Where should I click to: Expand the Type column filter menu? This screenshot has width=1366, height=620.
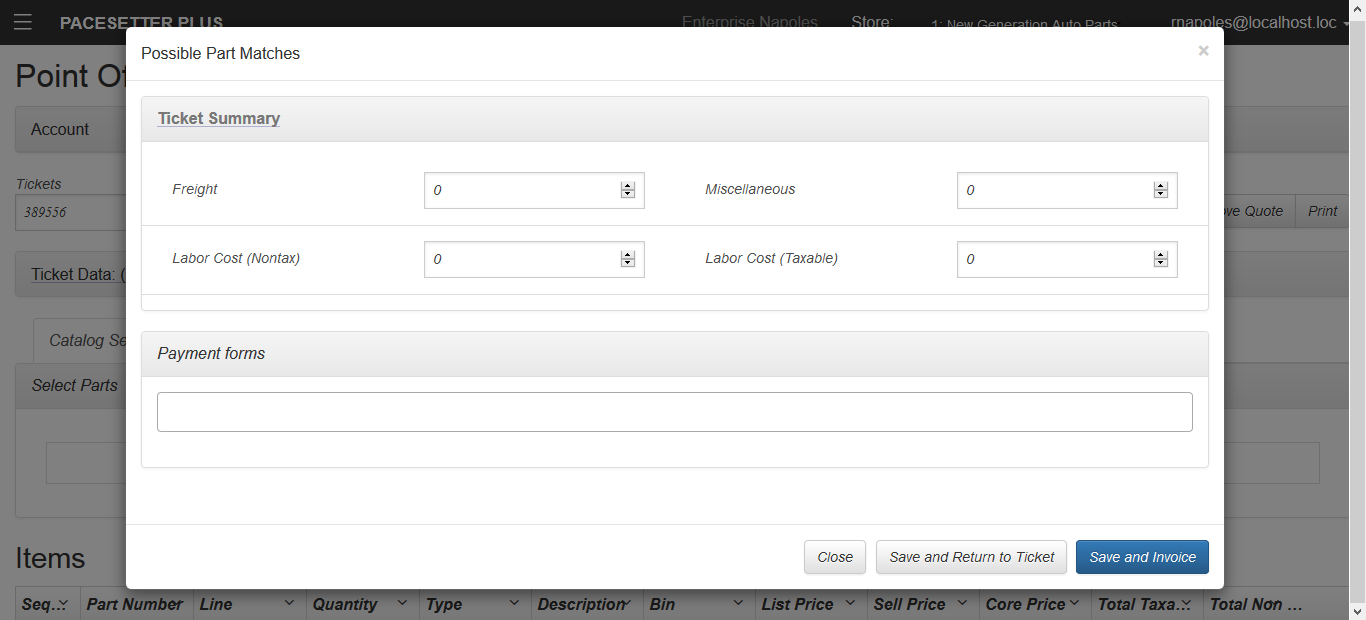click(x=514, y=603)
